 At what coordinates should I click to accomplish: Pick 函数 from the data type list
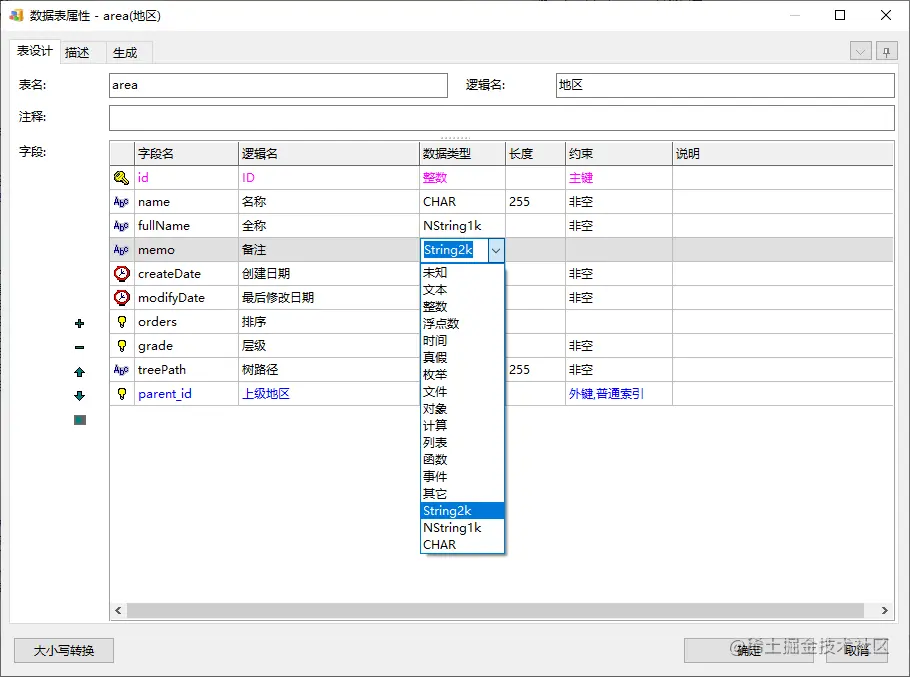pyautogui.click(x=462, y=459)
